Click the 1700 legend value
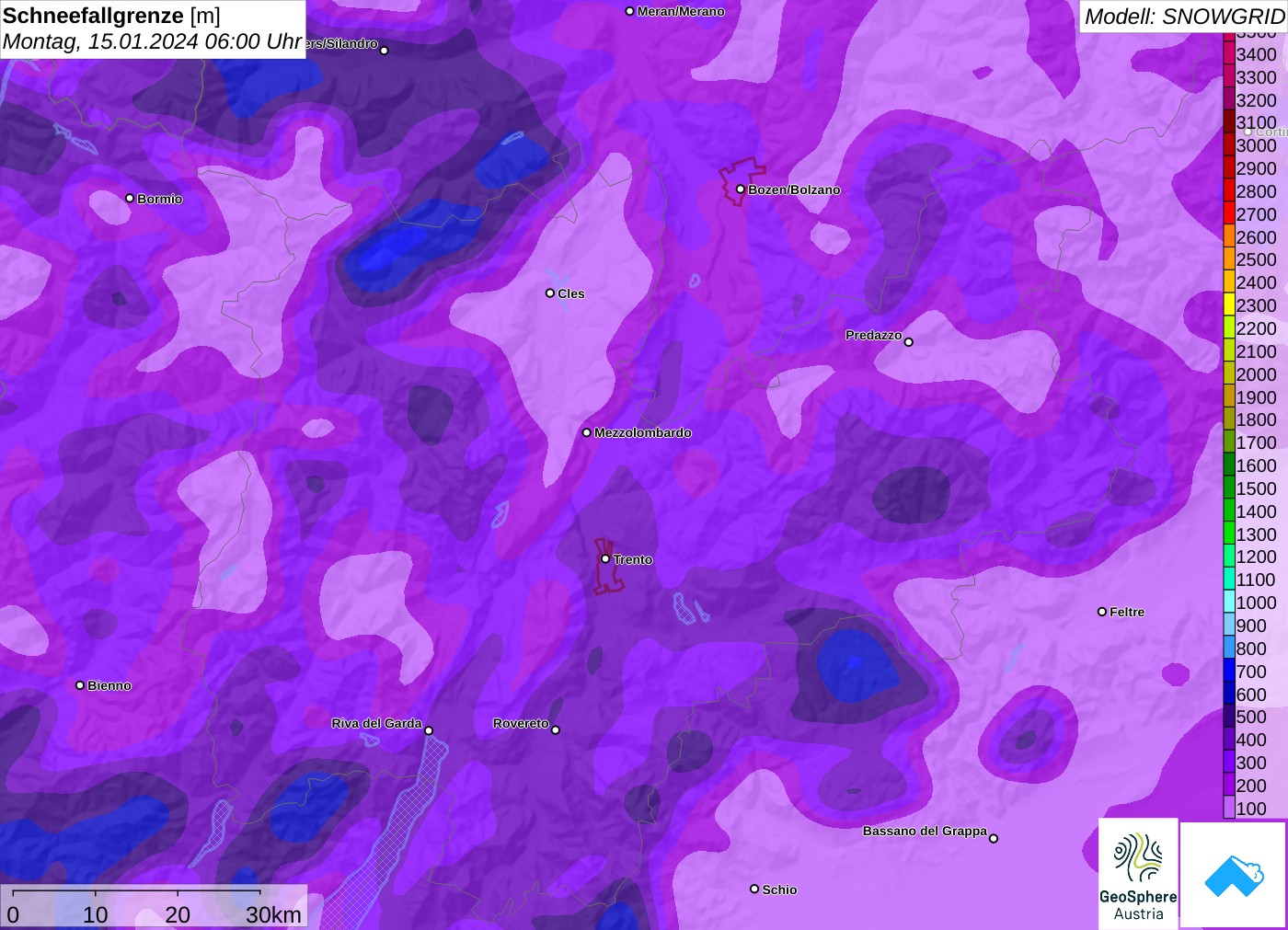 [x=1257, y=442]
